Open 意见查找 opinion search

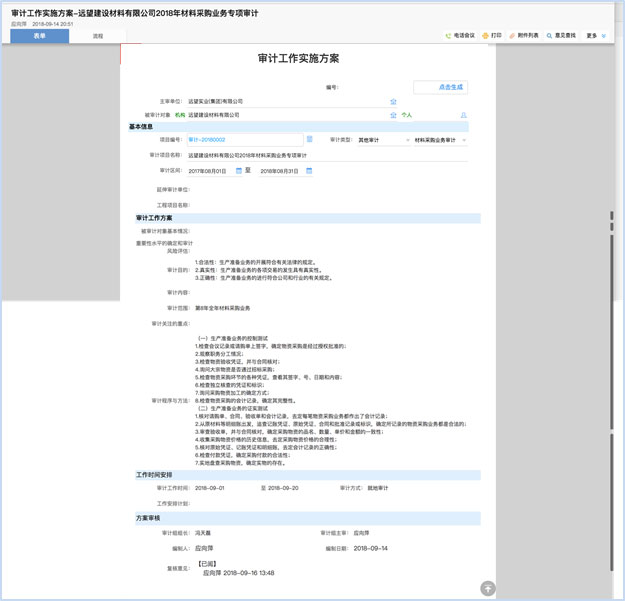[x=561, y=35]
